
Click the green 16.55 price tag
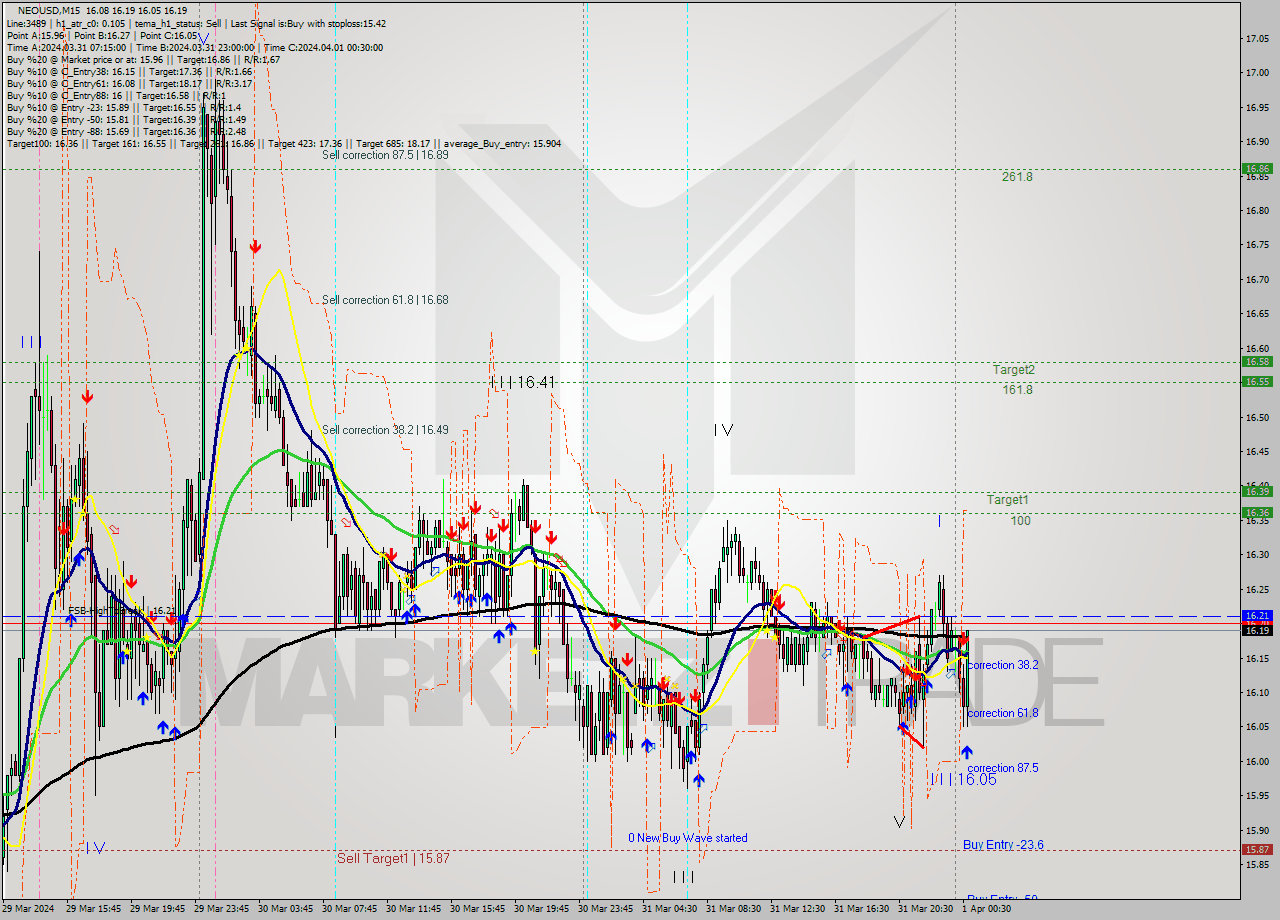pyautogui.click(x=1257, y=382)
